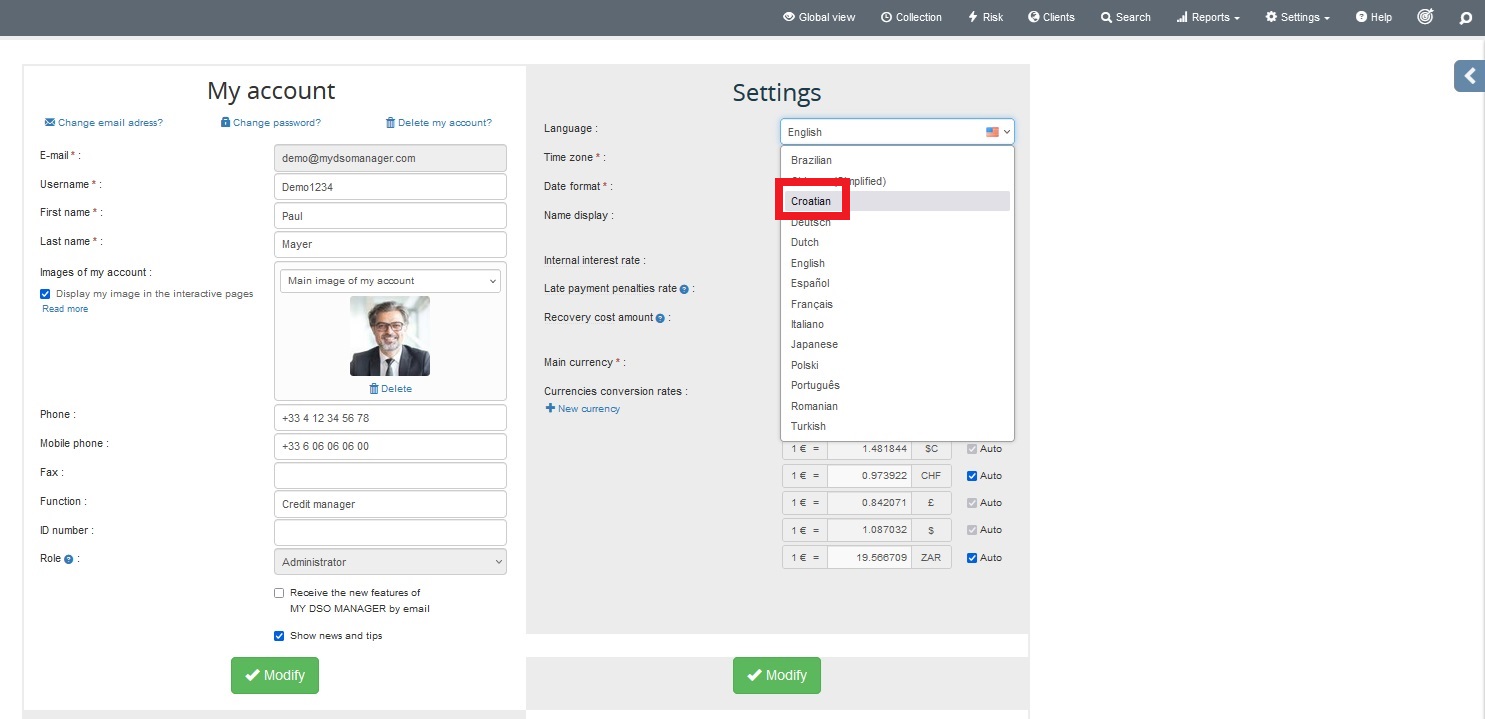Expand the side panel with the chevron arrow
Image resolution: width=1485 pixels, height=719 pixels.
[1469, 76]
